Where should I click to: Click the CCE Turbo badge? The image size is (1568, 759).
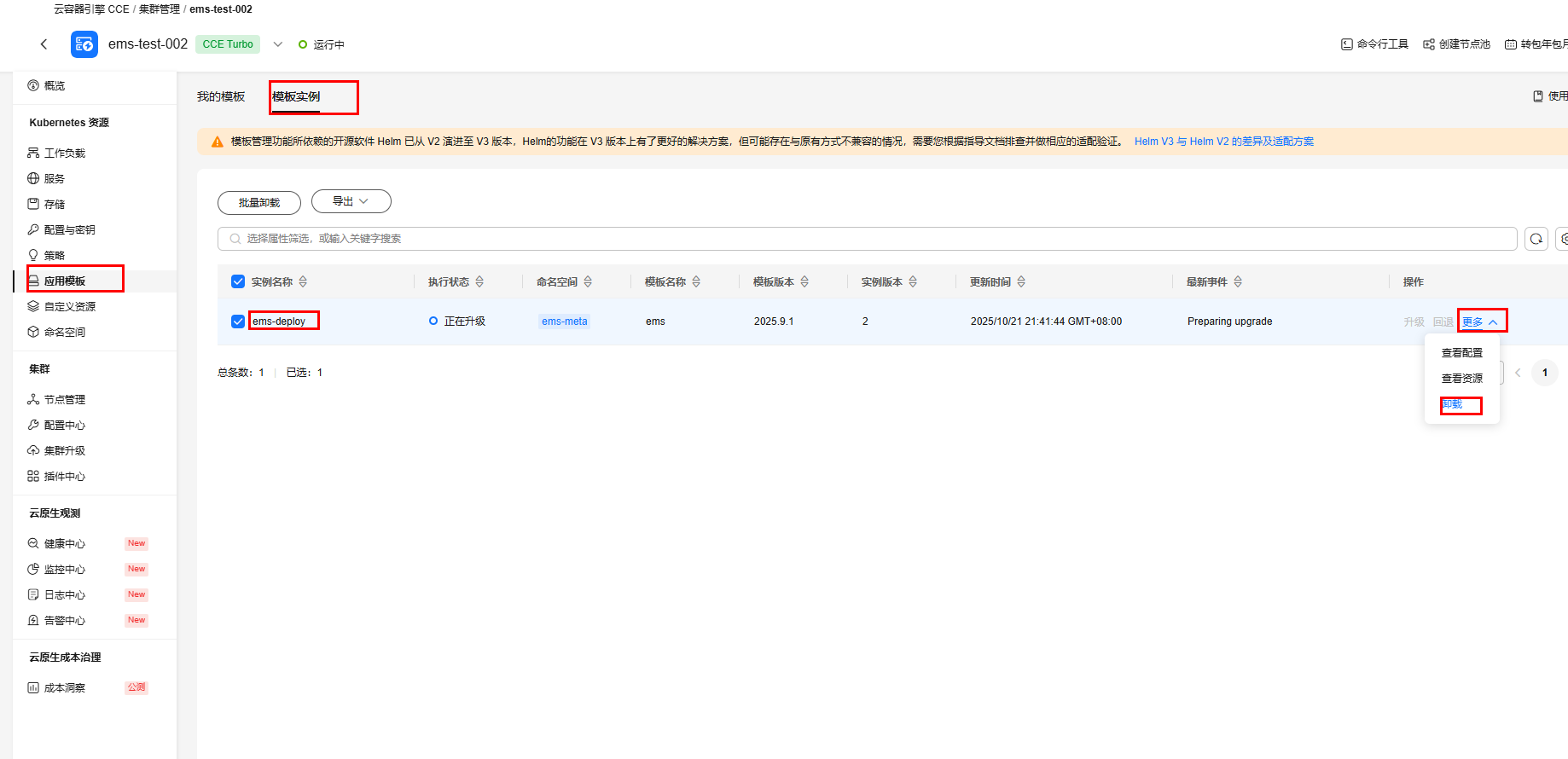coord(228,44)
